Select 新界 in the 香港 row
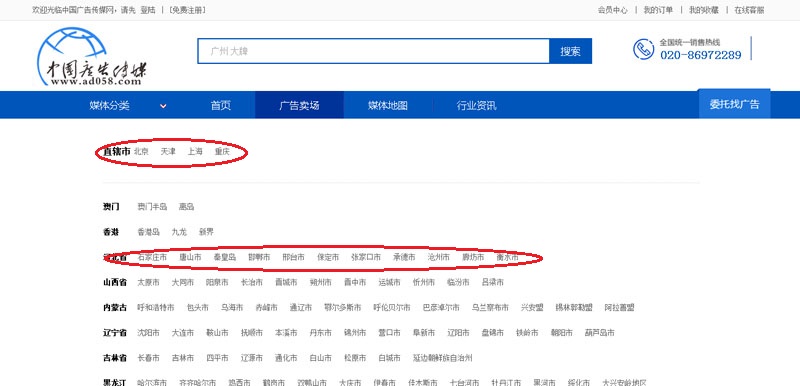 pyautogui.click(x=206, y=232)
